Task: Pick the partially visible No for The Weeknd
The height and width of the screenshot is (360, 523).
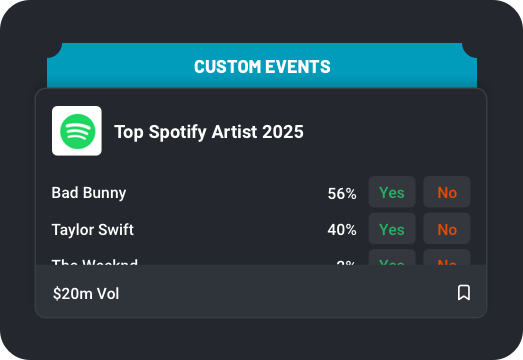Action: 447,258
